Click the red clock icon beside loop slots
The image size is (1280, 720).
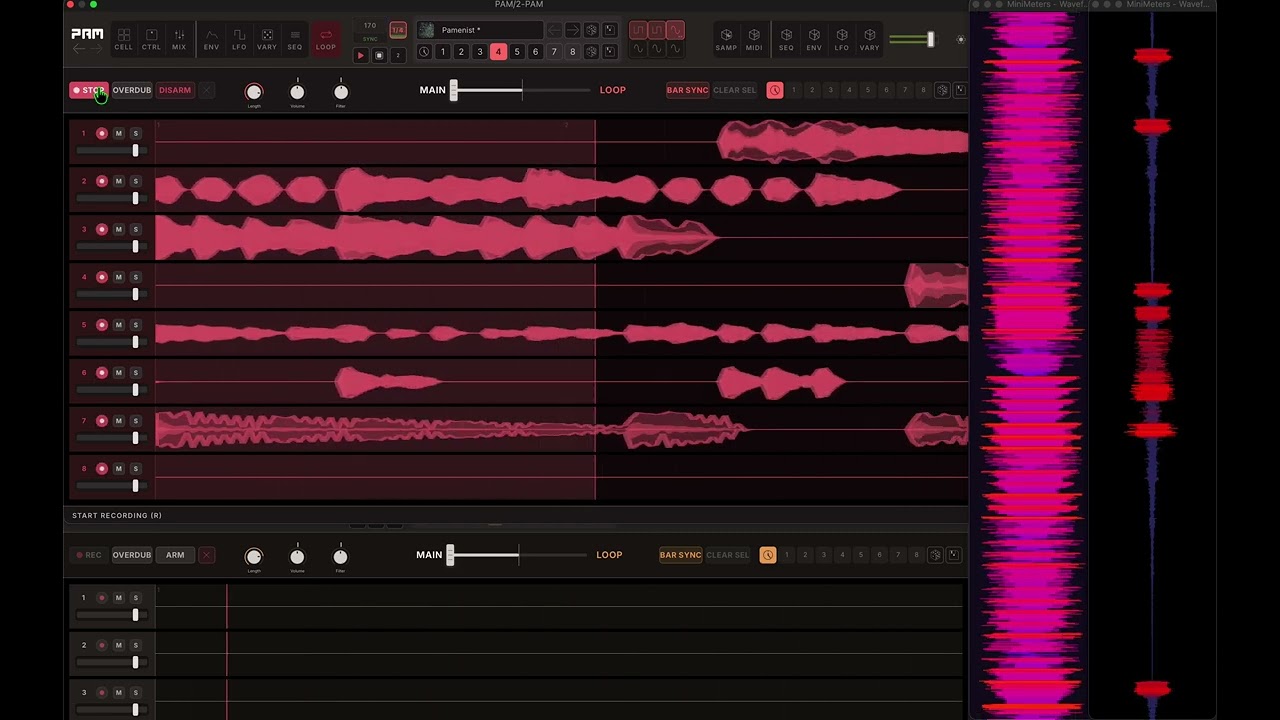[x=775, y=90]
